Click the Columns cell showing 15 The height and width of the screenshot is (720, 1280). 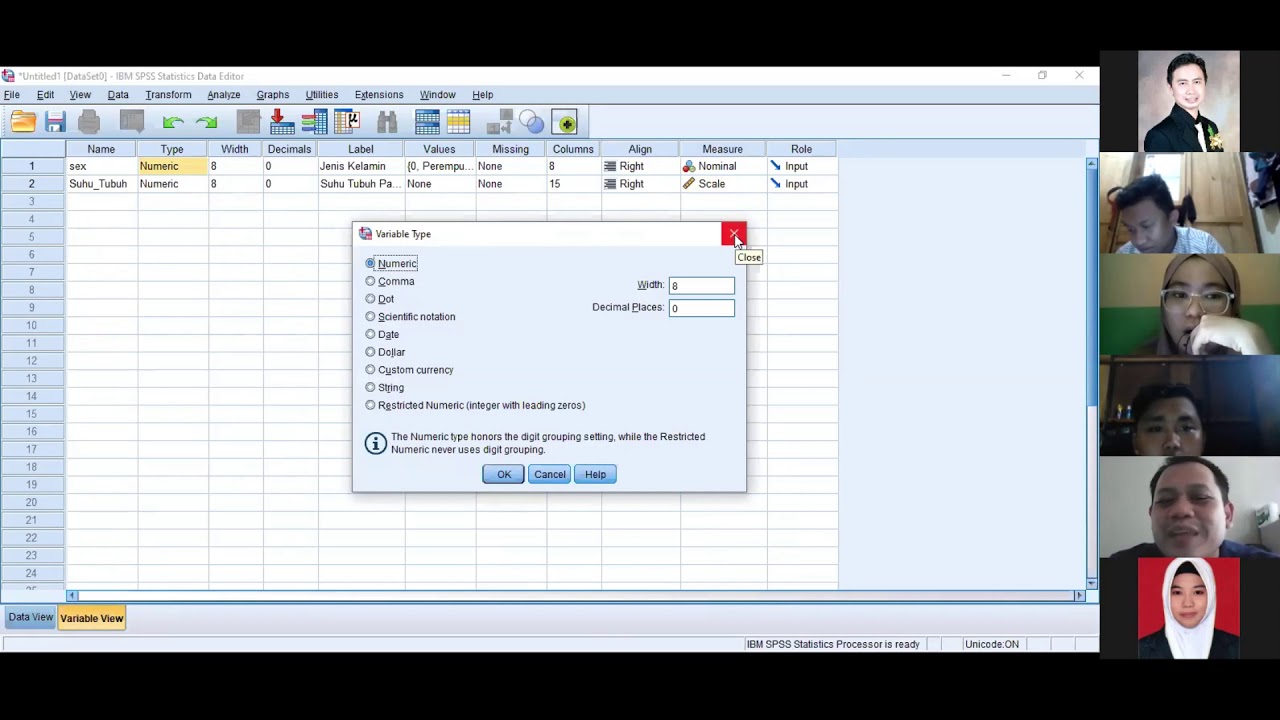573,184
